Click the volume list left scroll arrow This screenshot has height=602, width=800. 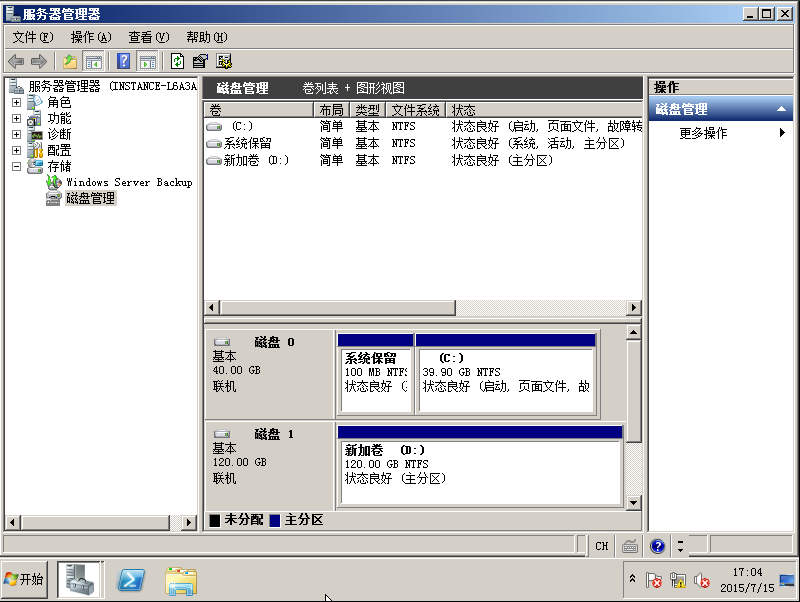212,307
